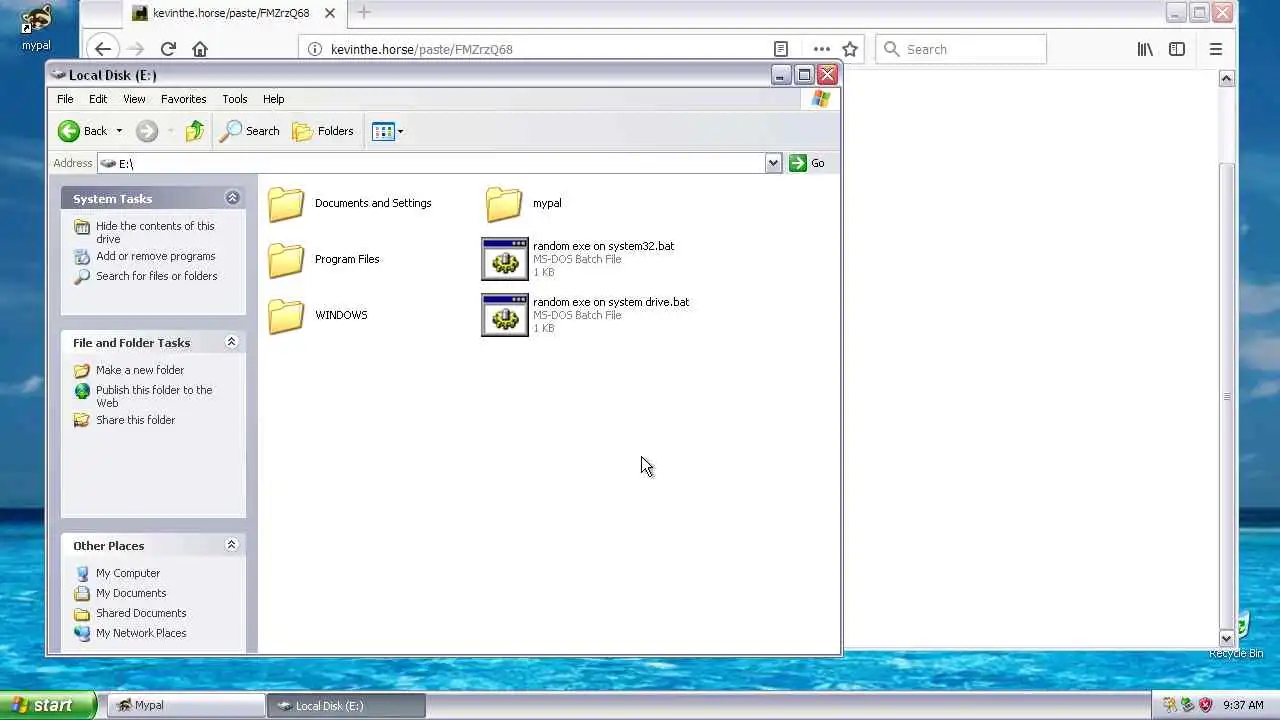The width and height of the screenshot is (1280, 720).
Task: Click the Windows flag logo in Explorer
Action: point(821,99)
